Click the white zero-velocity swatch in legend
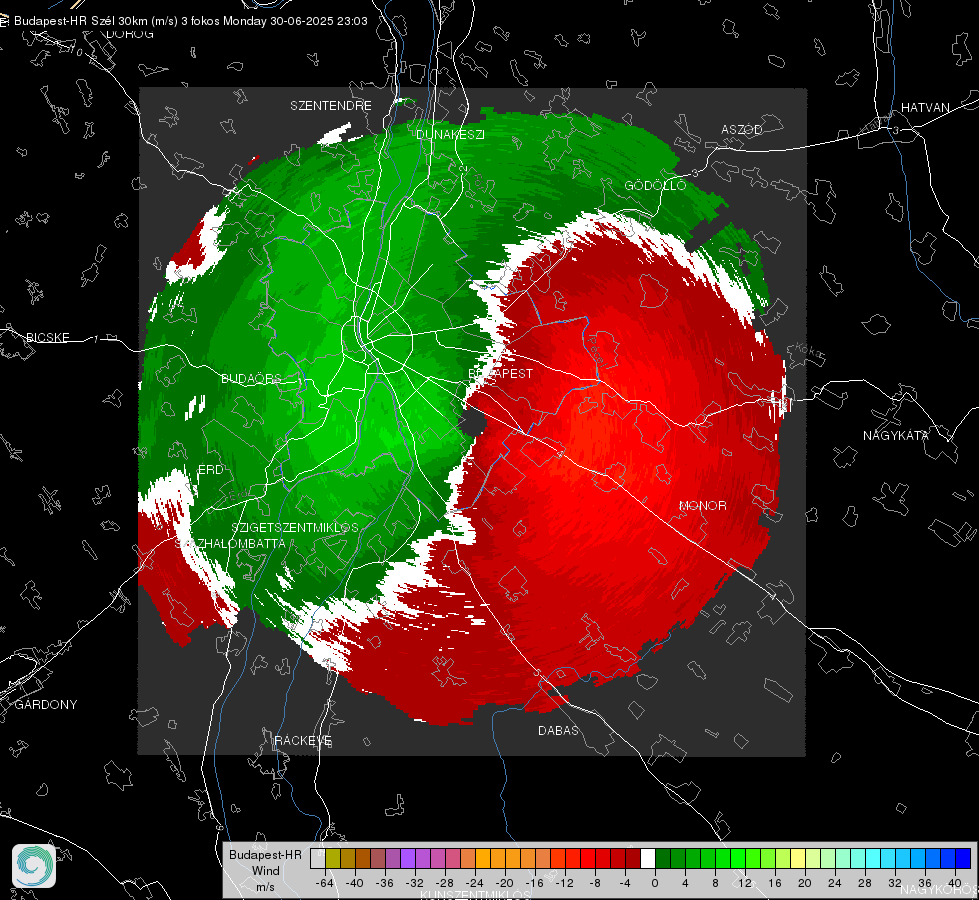979x900 pixels. (648, 858)
